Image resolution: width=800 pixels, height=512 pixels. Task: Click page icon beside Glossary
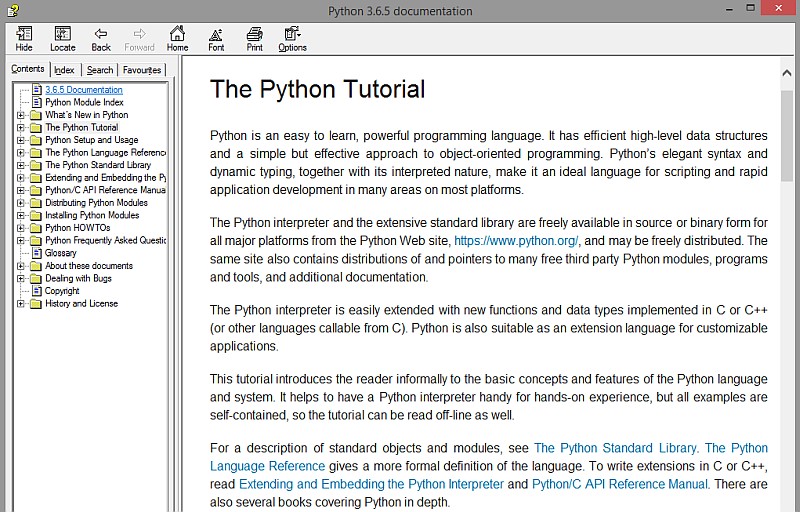pos(37,253)
